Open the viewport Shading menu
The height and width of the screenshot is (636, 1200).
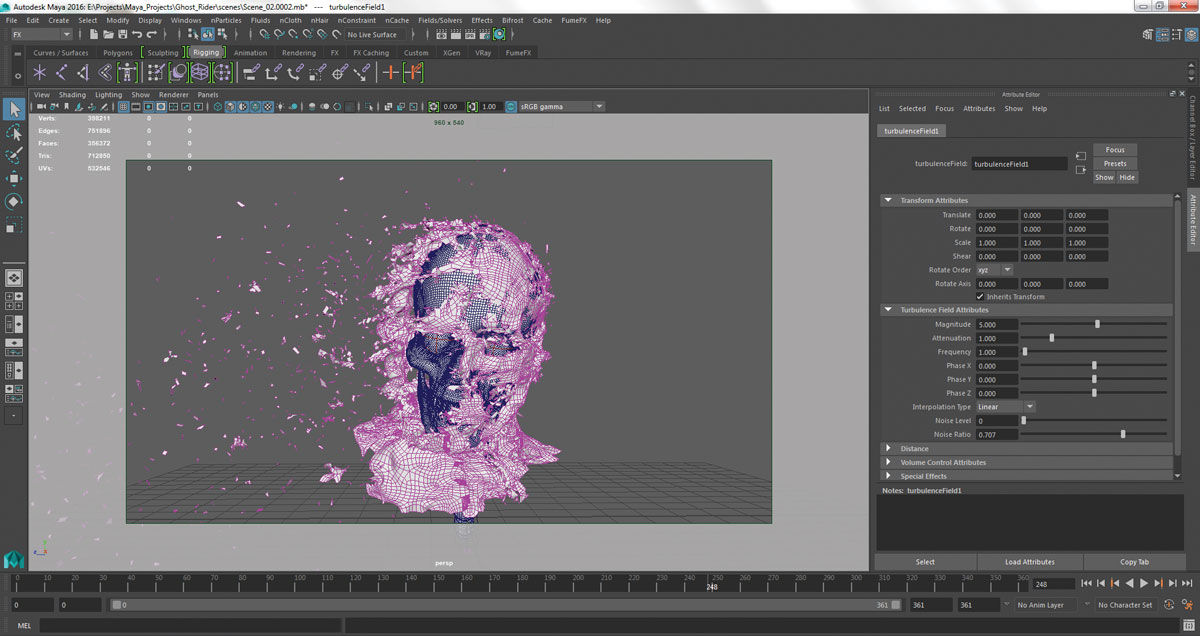[72, 95]
